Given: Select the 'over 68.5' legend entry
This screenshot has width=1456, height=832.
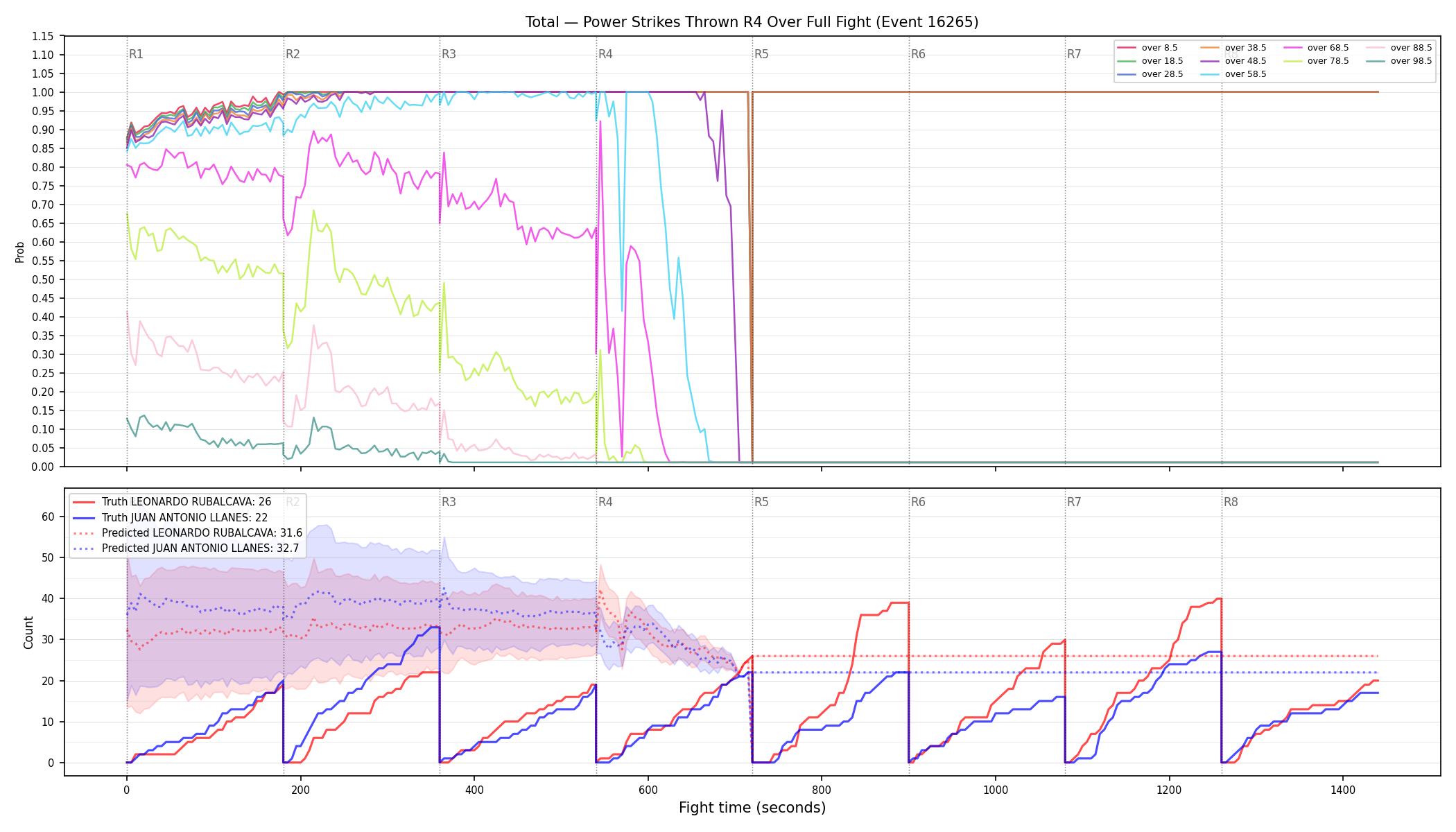Looking at the screenshot, I should tap(1316, 48).
